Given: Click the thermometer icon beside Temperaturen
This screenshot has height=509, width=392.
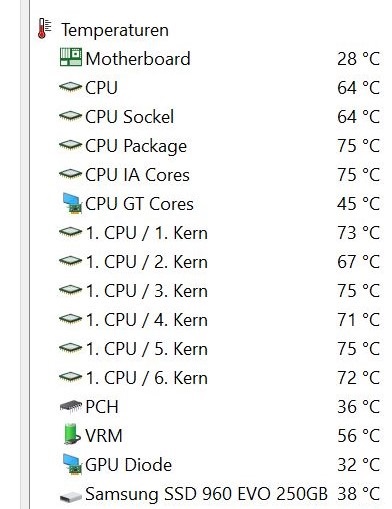Looking at the screenshot, I should pos(44,29).
